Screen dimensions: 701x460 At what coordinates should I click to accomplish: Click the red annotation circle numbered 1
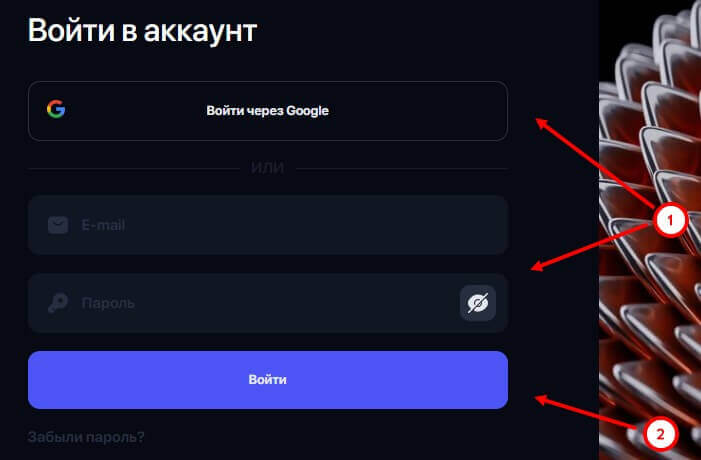click(669, 219)
